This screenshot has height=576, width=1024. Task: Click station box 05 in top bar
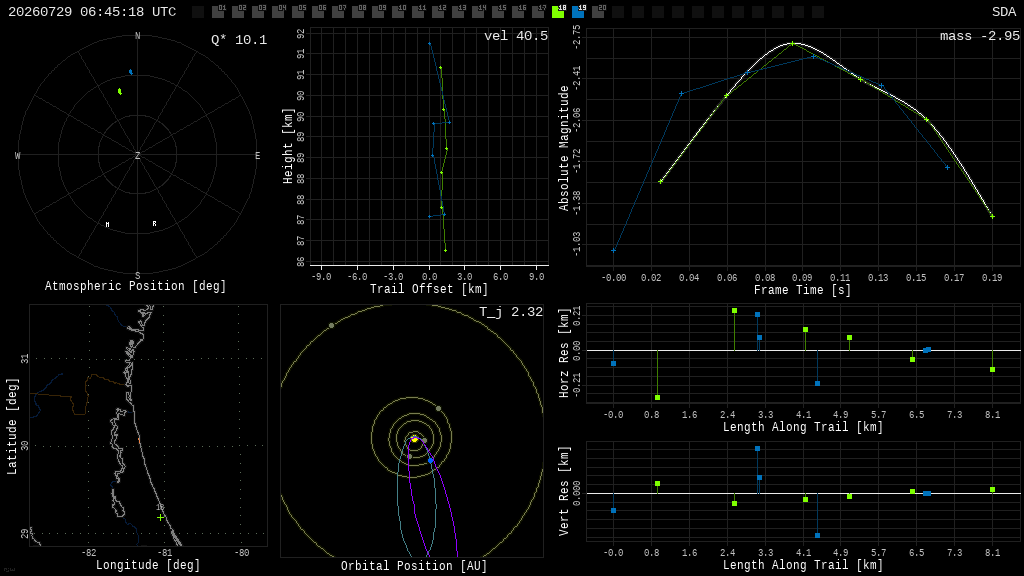click(x=298, y=12)
